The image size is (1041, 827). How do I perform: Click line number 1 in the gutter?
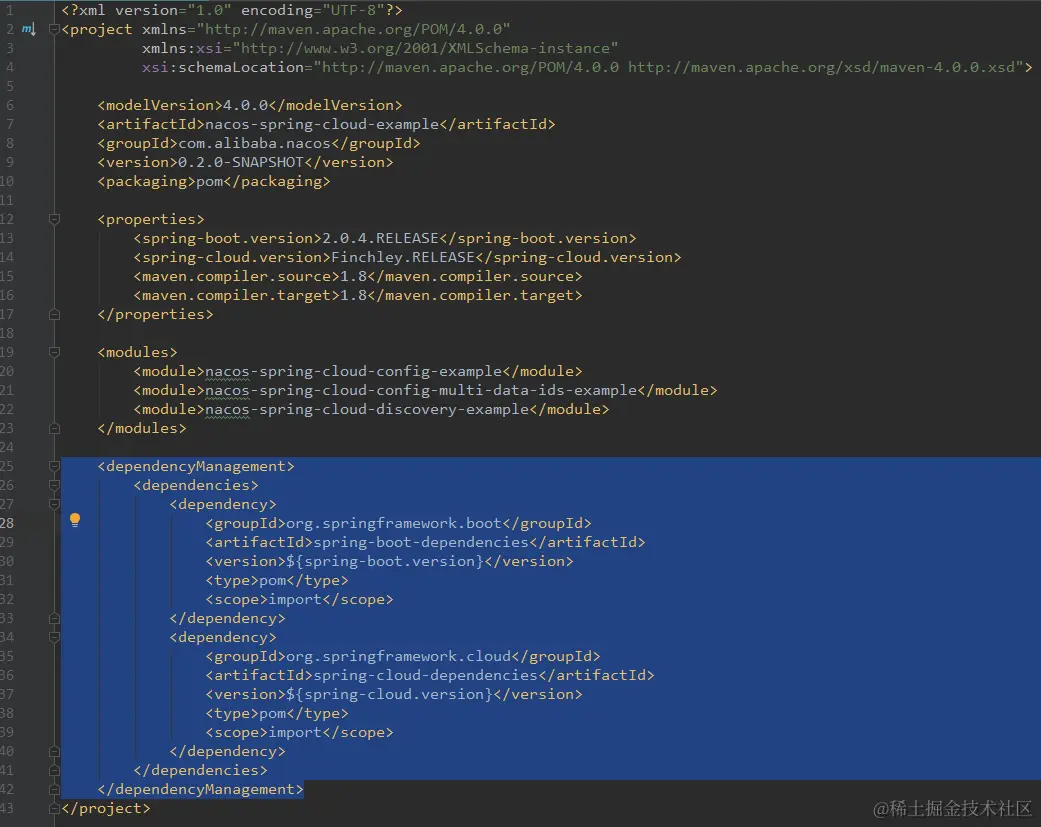[x=9, y=10]
